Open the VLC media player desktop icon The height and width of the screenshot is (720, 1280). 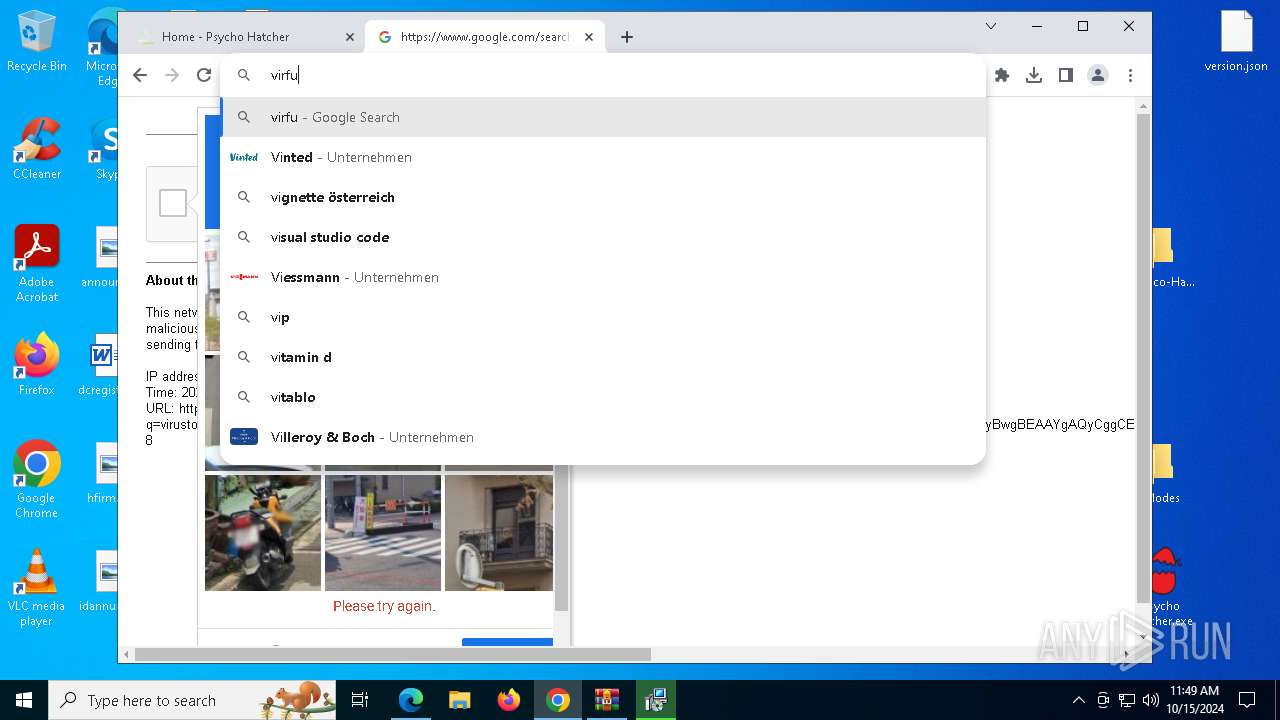pos(37,588)
